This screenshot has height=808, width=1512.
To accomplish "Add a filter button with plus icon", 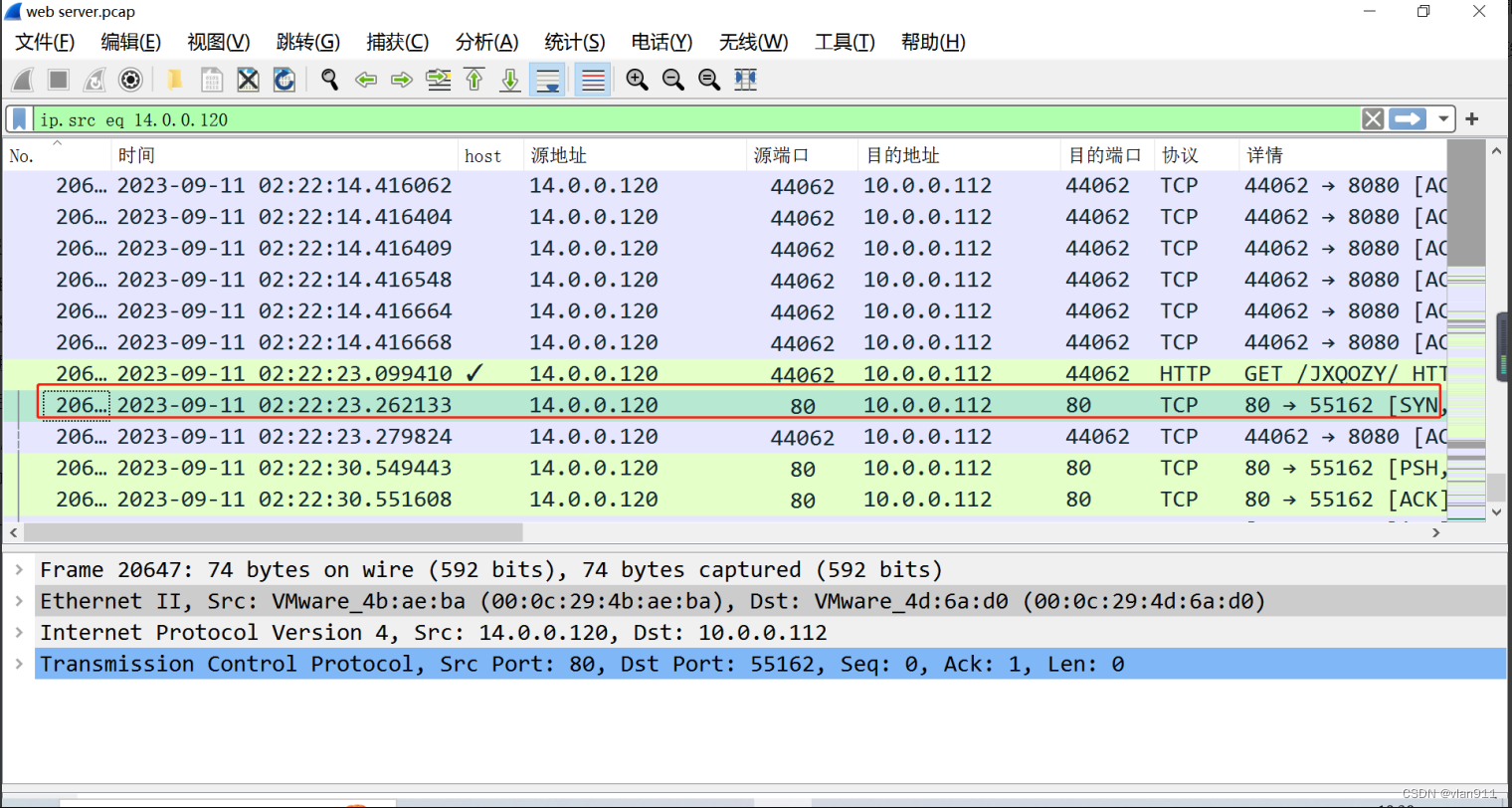I will tap(1472, 119).
